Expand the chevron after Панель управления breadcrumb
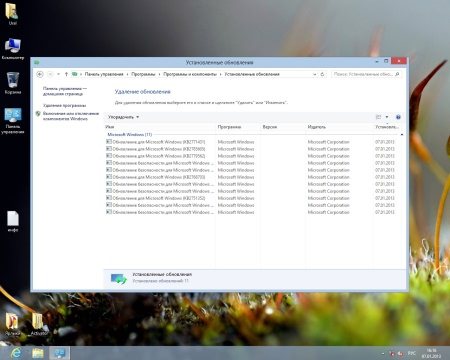 point(127,74)
